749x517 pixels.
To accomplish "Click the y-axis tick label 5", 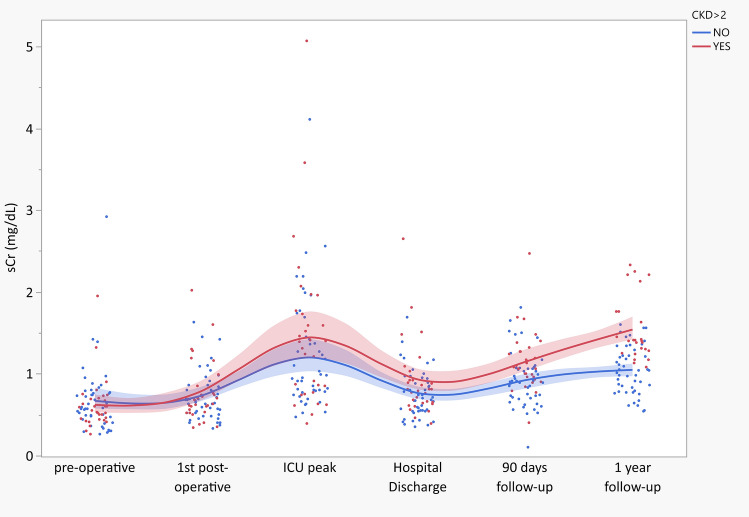I will tap(33, 47).
